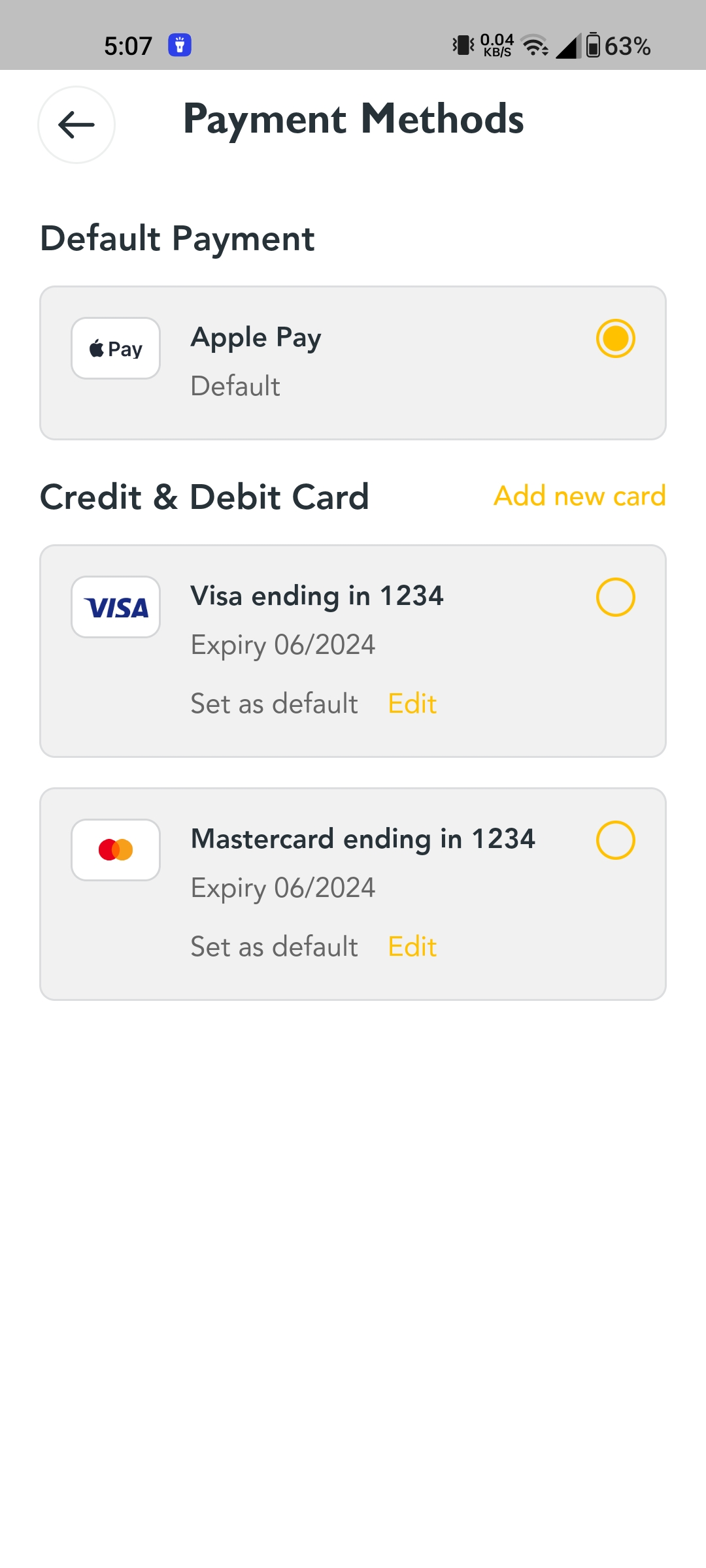Click the Add new card link

[579, 496]
